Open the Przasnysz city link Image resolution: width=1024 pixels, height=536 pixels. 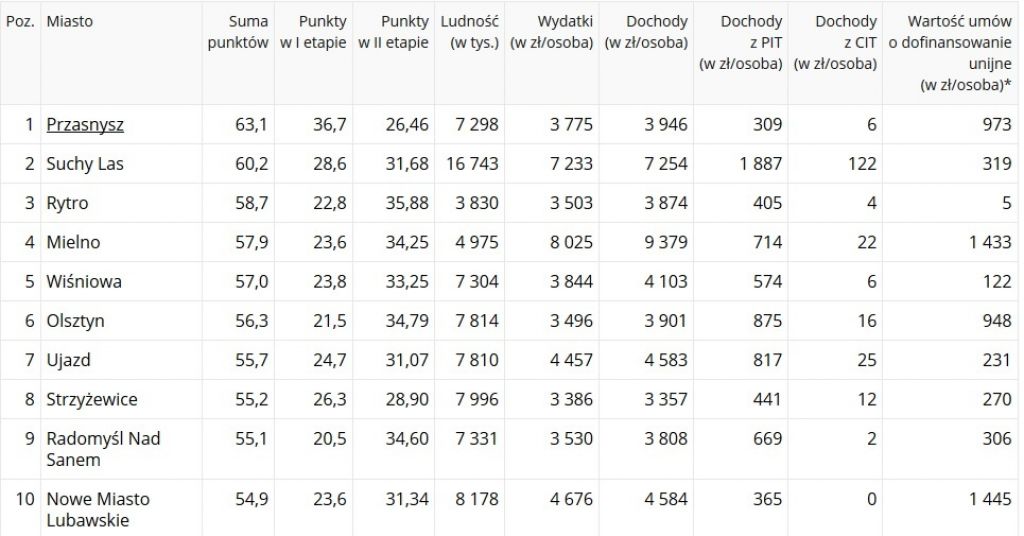[x=85, y=125]
